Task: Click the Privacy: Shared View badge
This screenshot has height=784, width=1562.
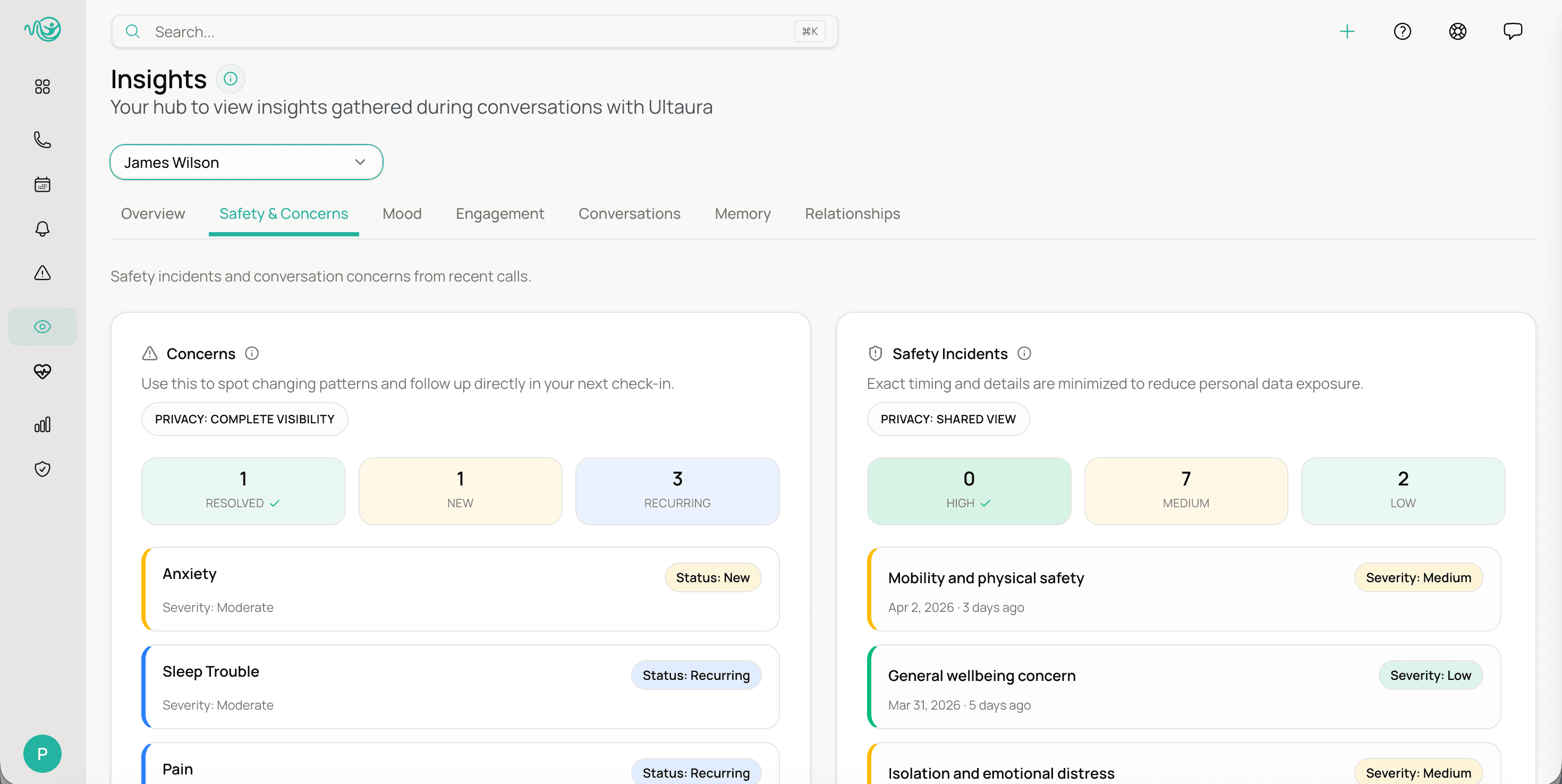Action: [948, 419]
